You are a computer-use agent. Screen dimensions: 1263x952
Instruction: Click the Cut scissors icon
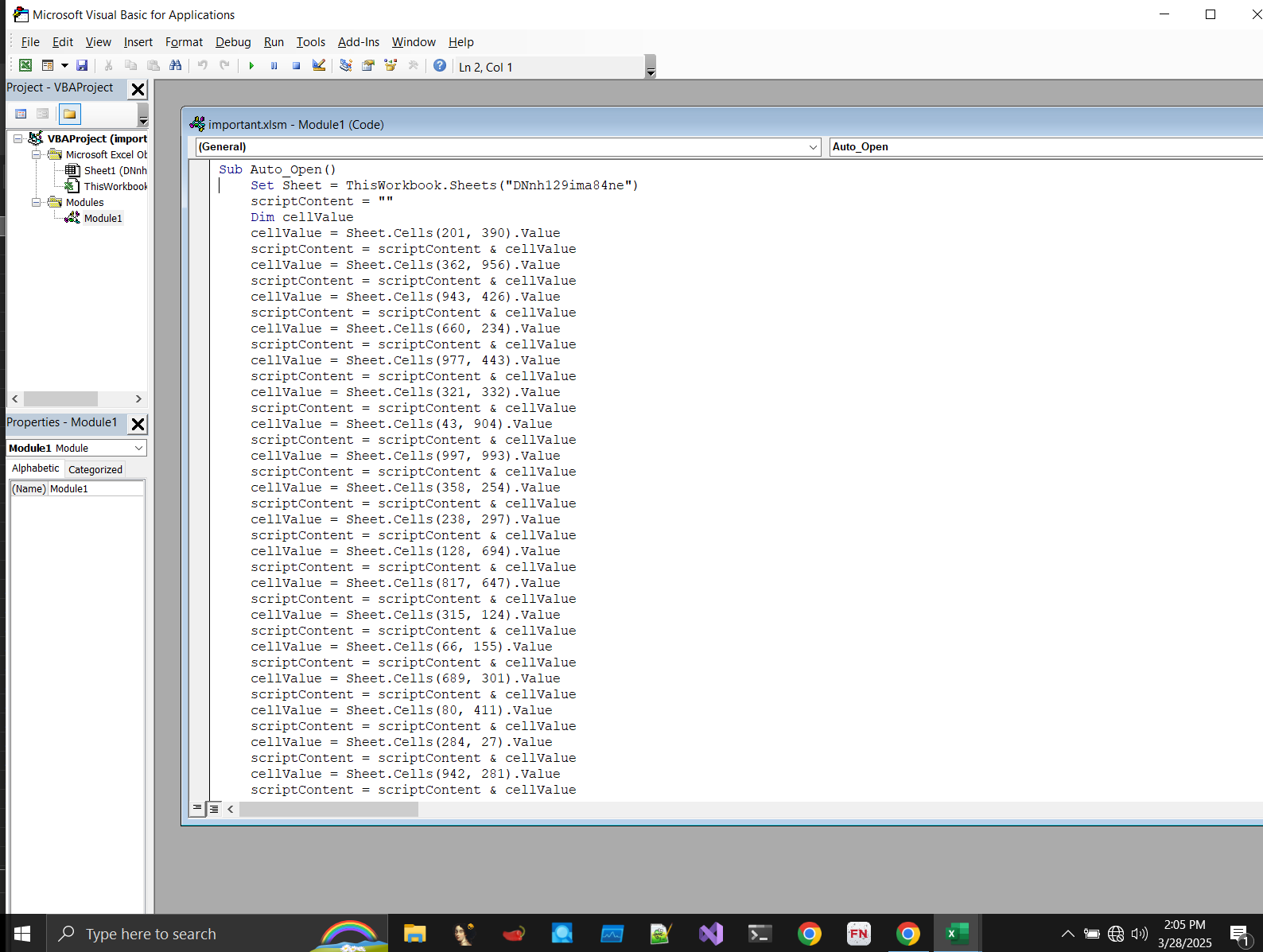[x=108, y=66]
